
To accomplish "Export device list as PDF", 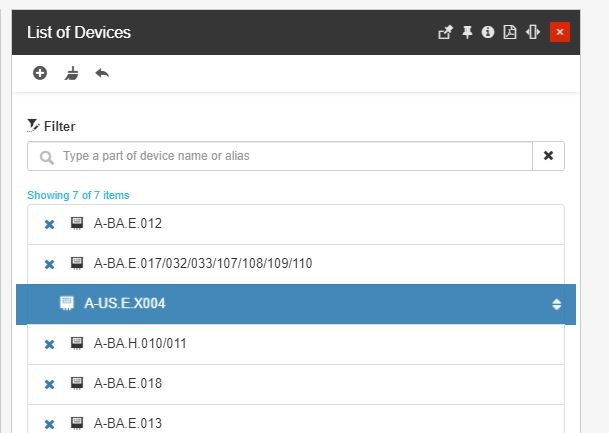I will [x=510, y=32].
